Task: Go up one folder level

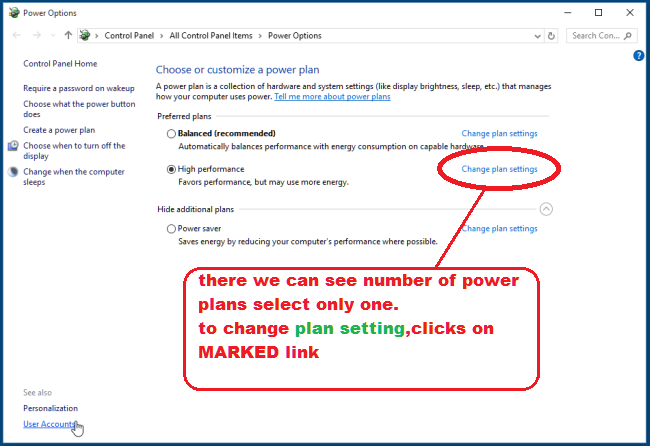Action: (68, 36)
